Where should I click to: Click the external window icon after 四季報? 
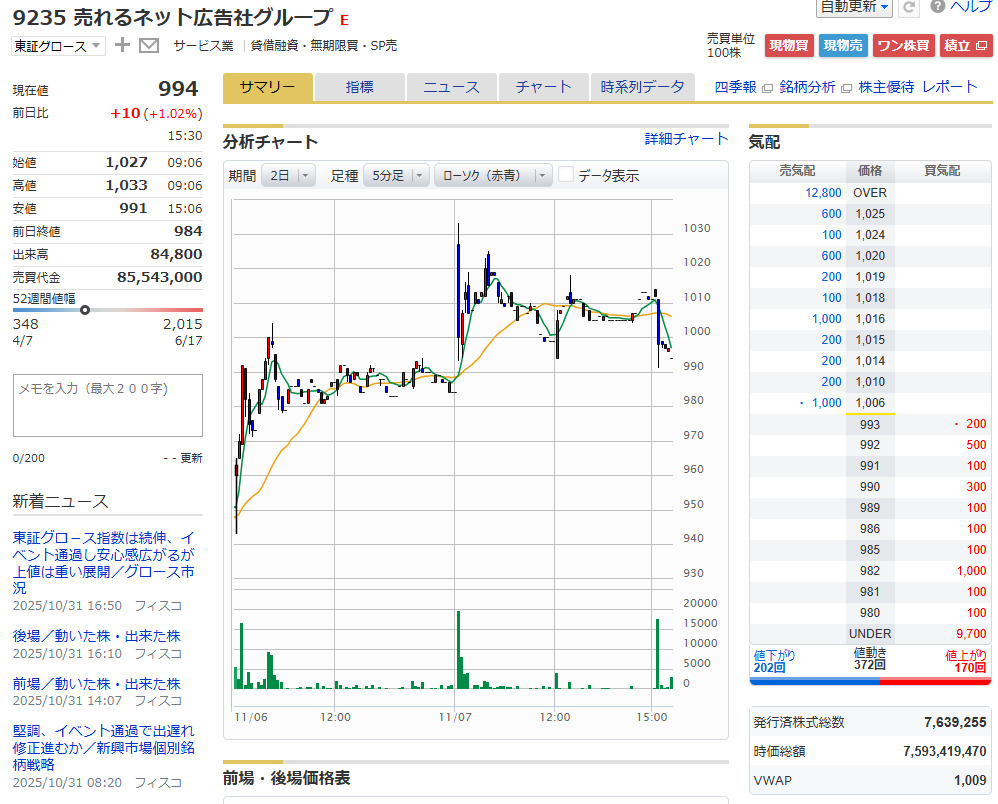pos(767,88)
